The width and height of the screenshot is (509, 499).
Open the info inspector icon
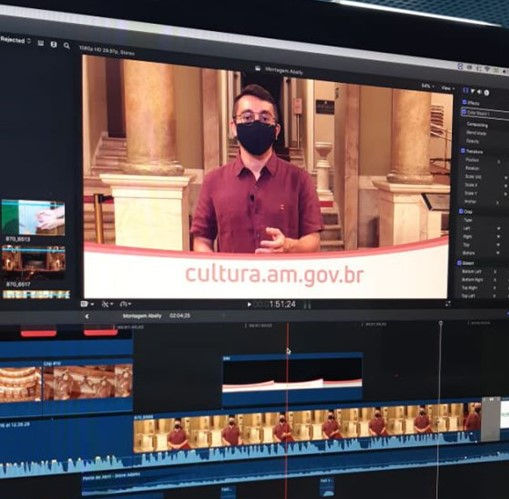pyautogui.click(x=486, y=93)
